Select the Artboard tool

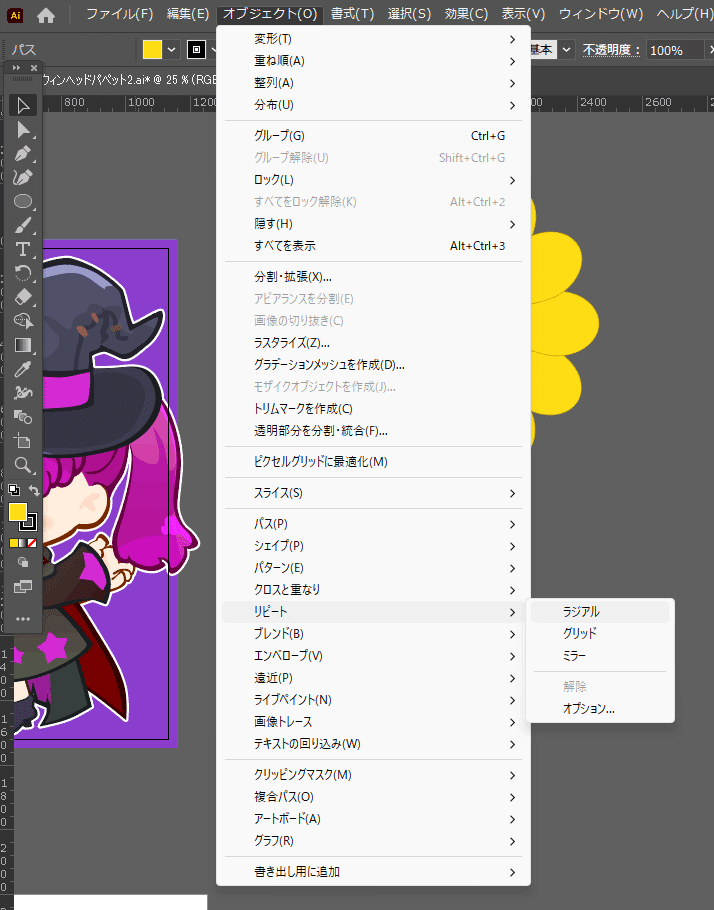point(23,441)
